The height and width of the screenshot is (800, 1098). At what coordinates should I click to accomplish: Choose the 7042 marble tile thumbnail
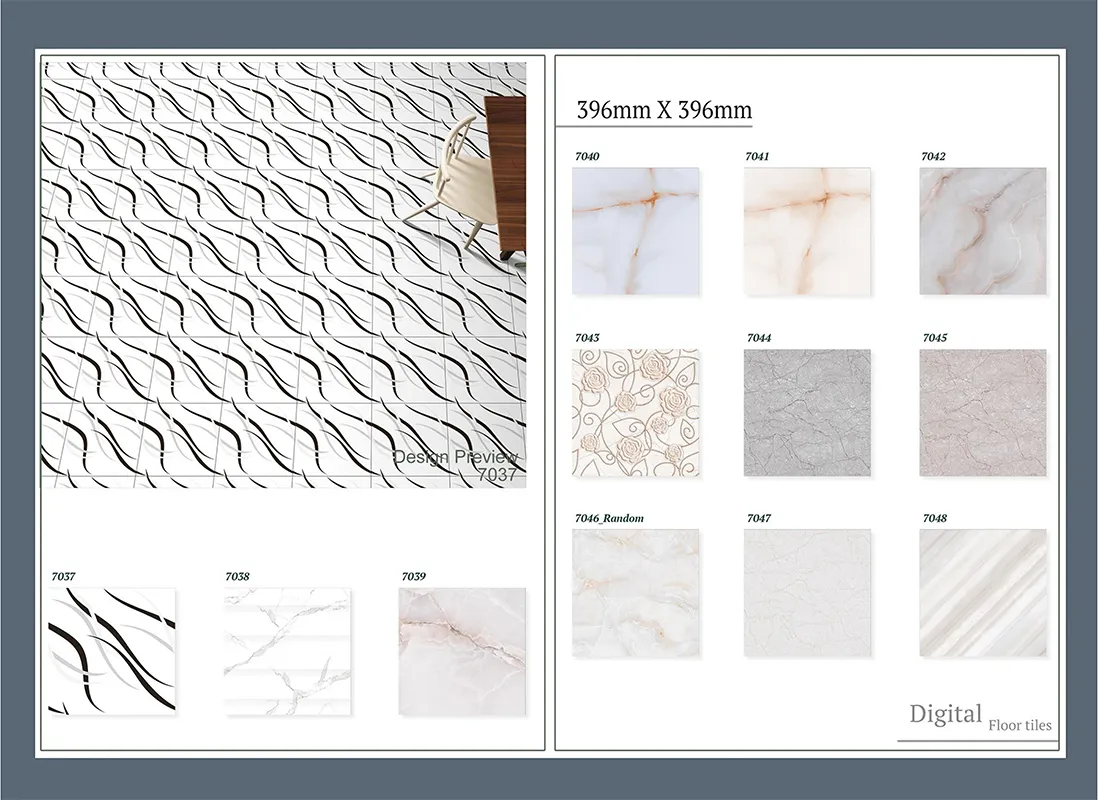pyautogui.click(x=983, y=230)
